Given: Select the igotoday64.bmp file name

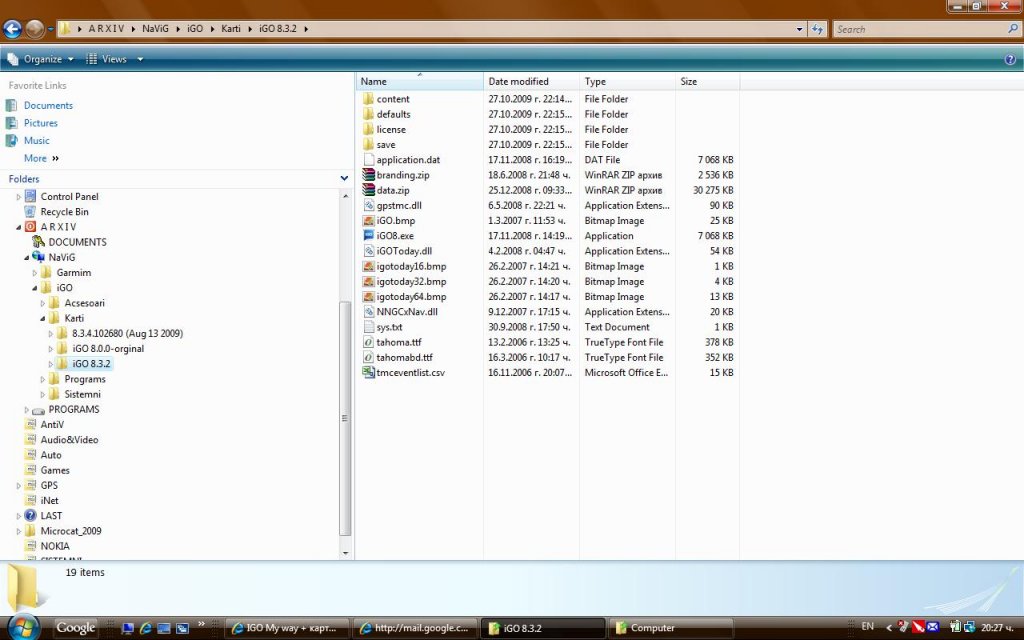Looking at the screenshot, I should pyautogui.click(x=411, y=296).
